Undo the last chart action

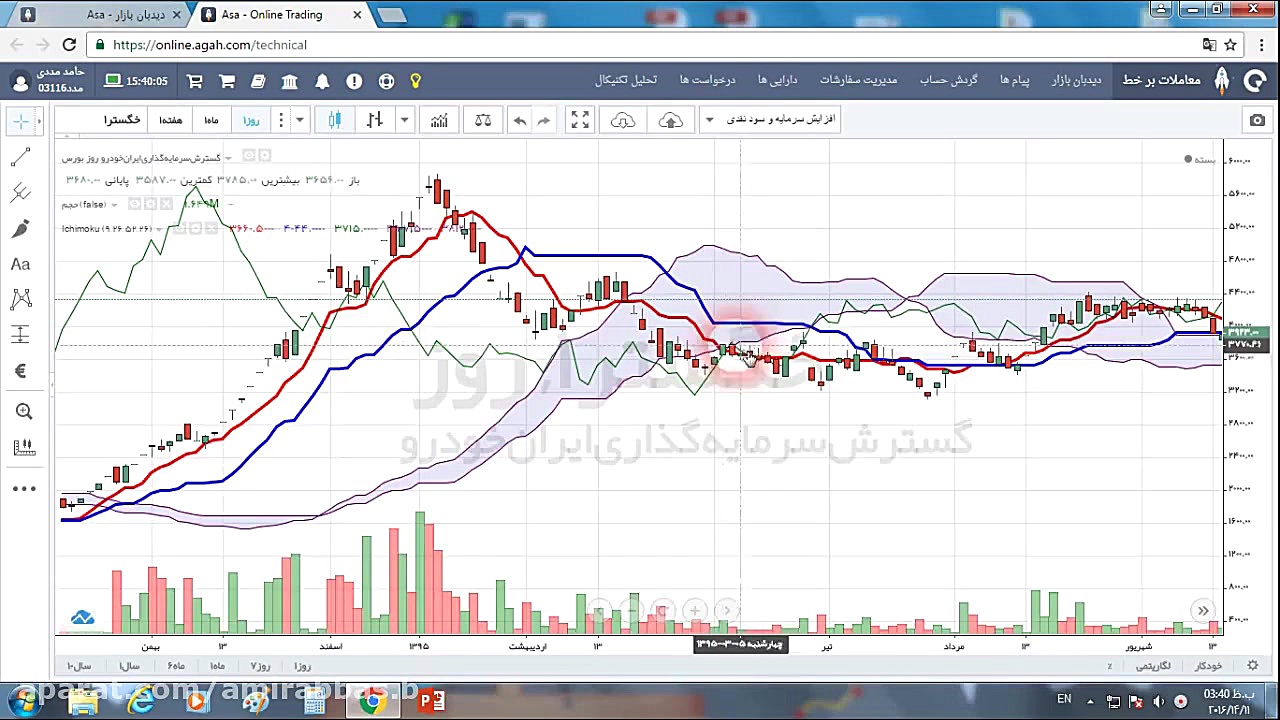tap(520, 120)
